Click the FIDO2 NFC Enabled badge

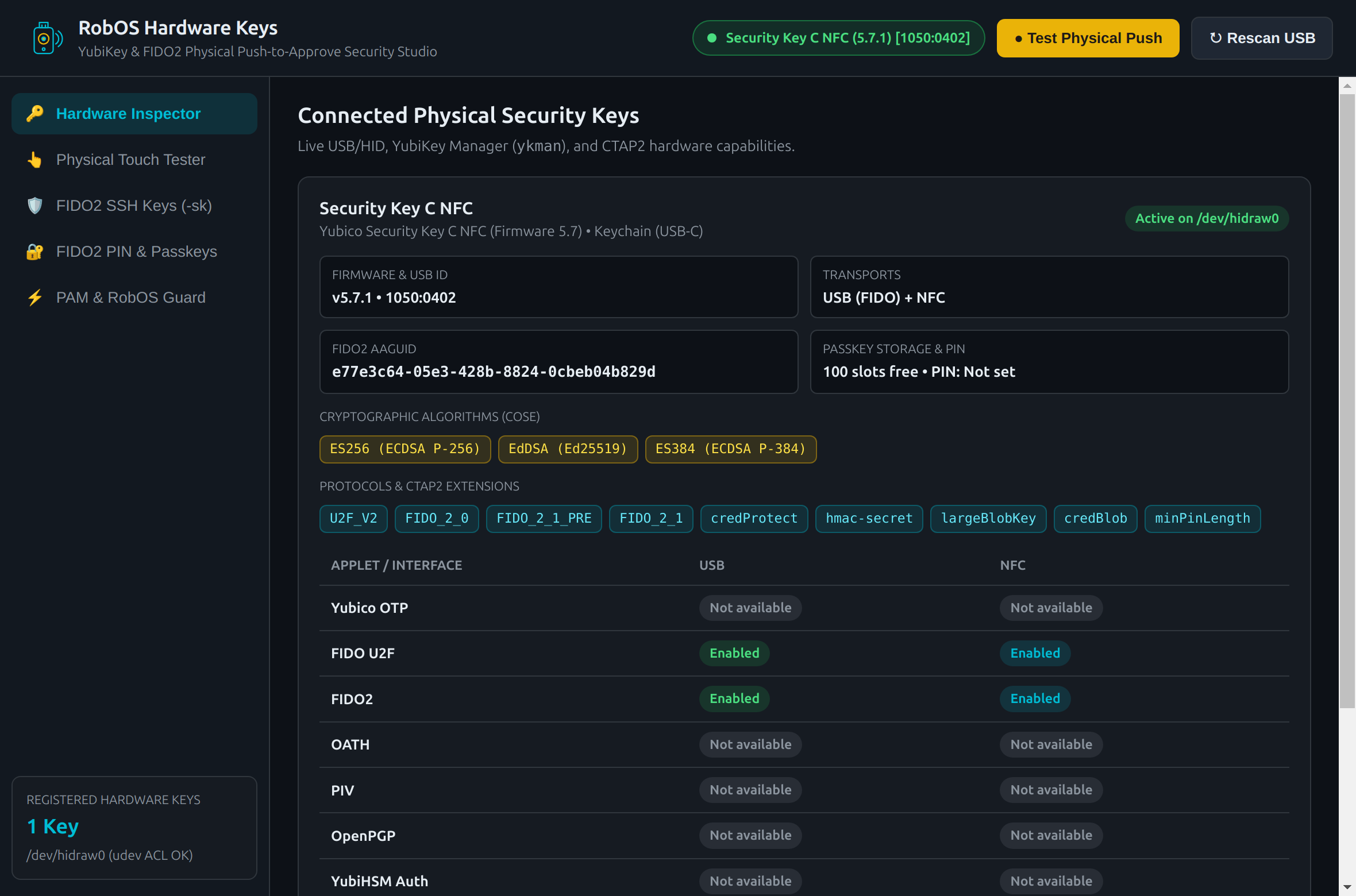1035,698
